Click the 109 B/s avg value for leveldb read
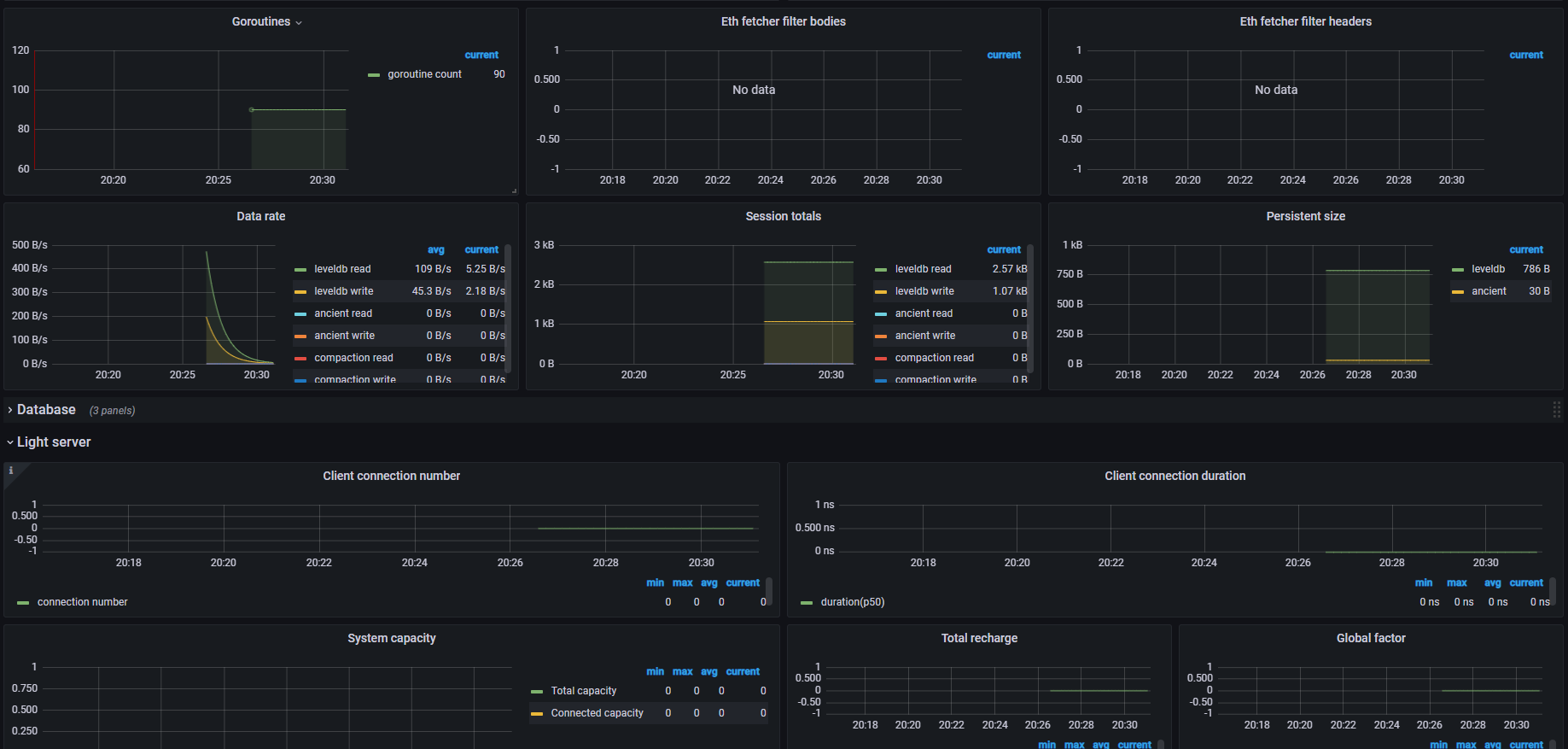This screenshot has height=749, width=1568. point(433,269)
